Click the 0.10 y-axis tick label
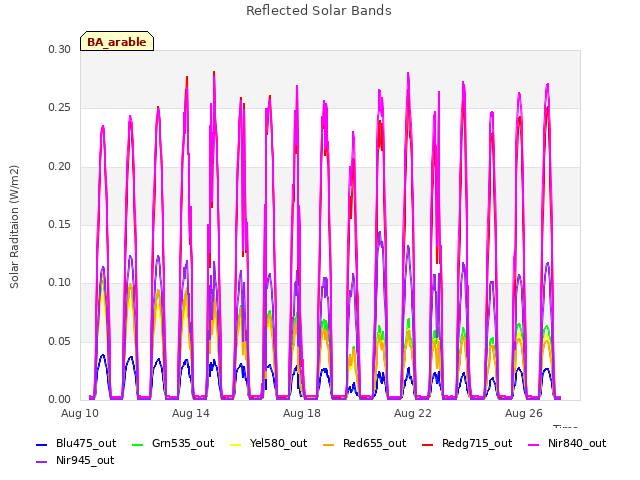640x480 pixels. [x=60, y=282]
